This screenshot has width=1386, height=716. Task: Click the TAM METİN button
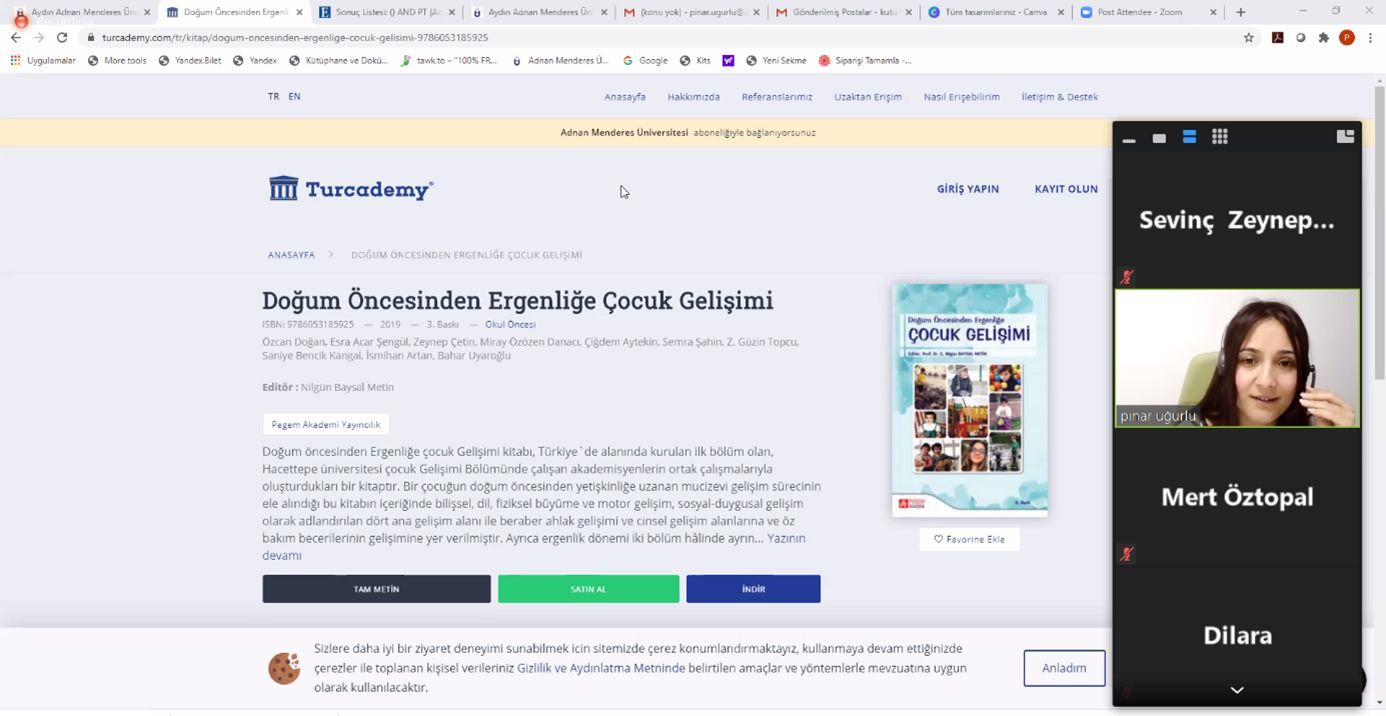pyautogui.click(x=376, y=589)
